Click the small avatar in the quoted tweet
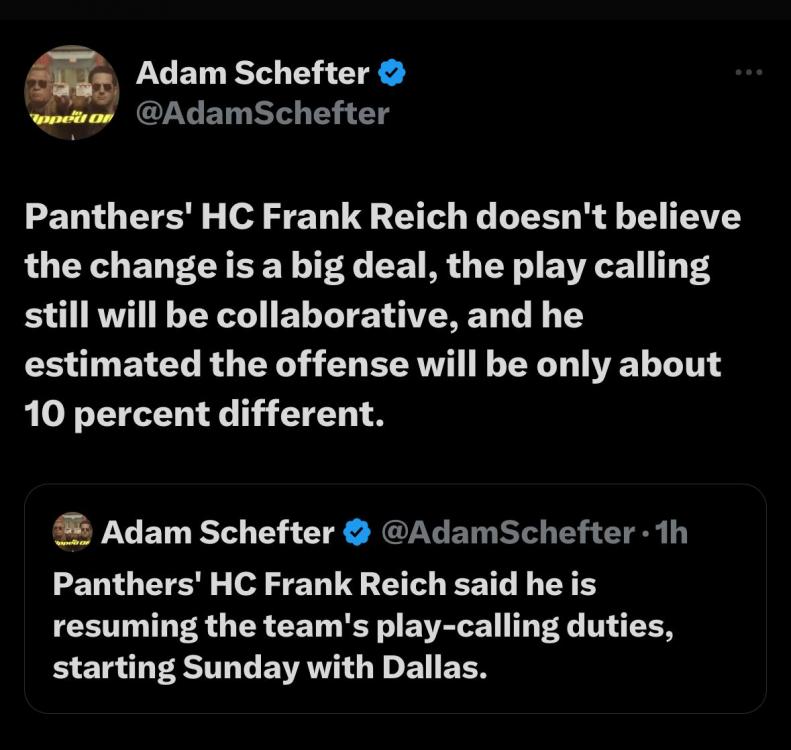Screen dimensions: 791x750 coord(72,533)
